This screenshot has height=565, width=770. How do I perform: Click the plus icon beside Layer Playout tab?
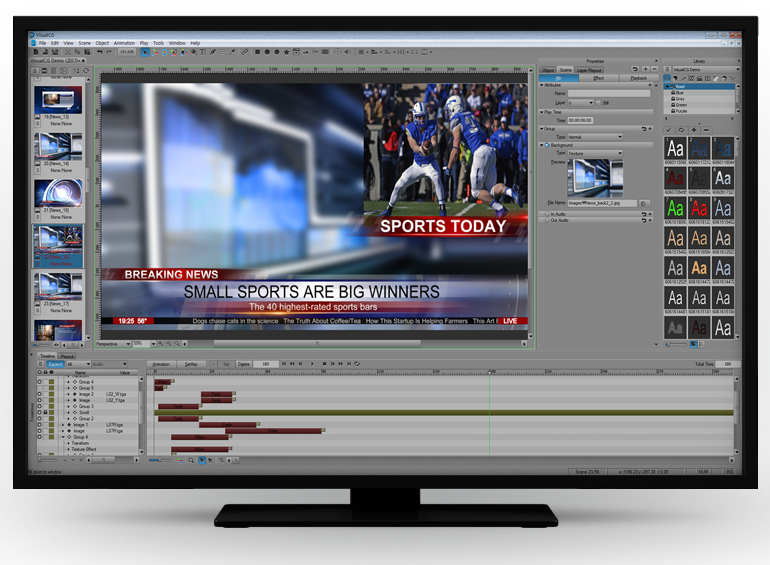click(645, 69)
